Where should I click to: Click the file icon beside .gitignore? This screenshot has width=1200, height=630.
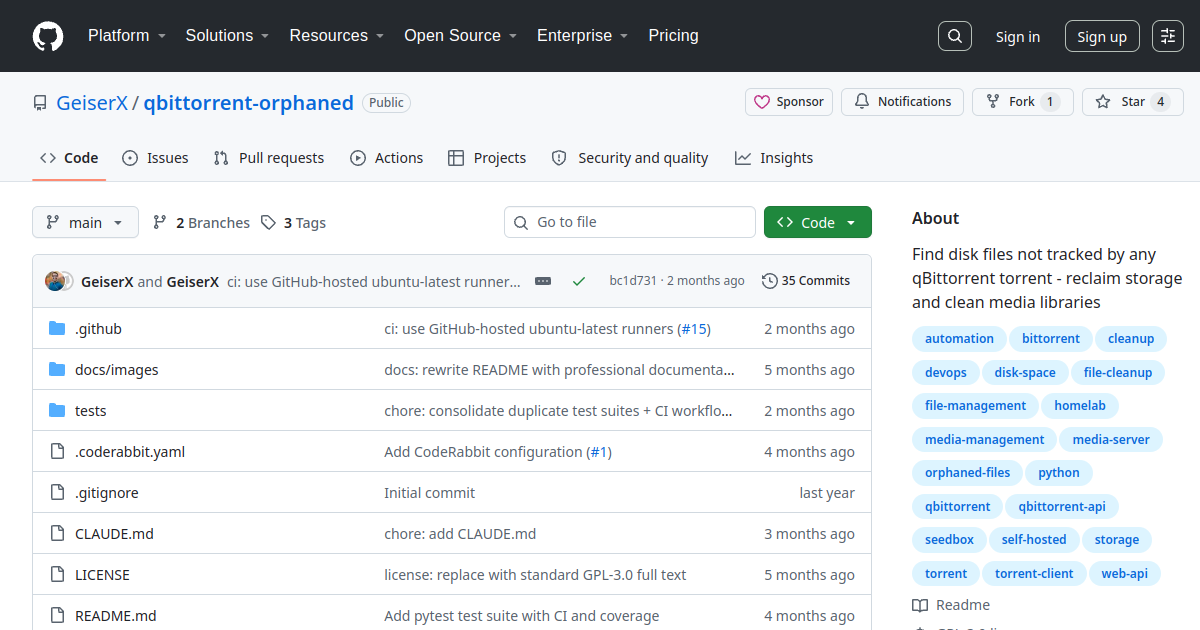coord(57,493)
